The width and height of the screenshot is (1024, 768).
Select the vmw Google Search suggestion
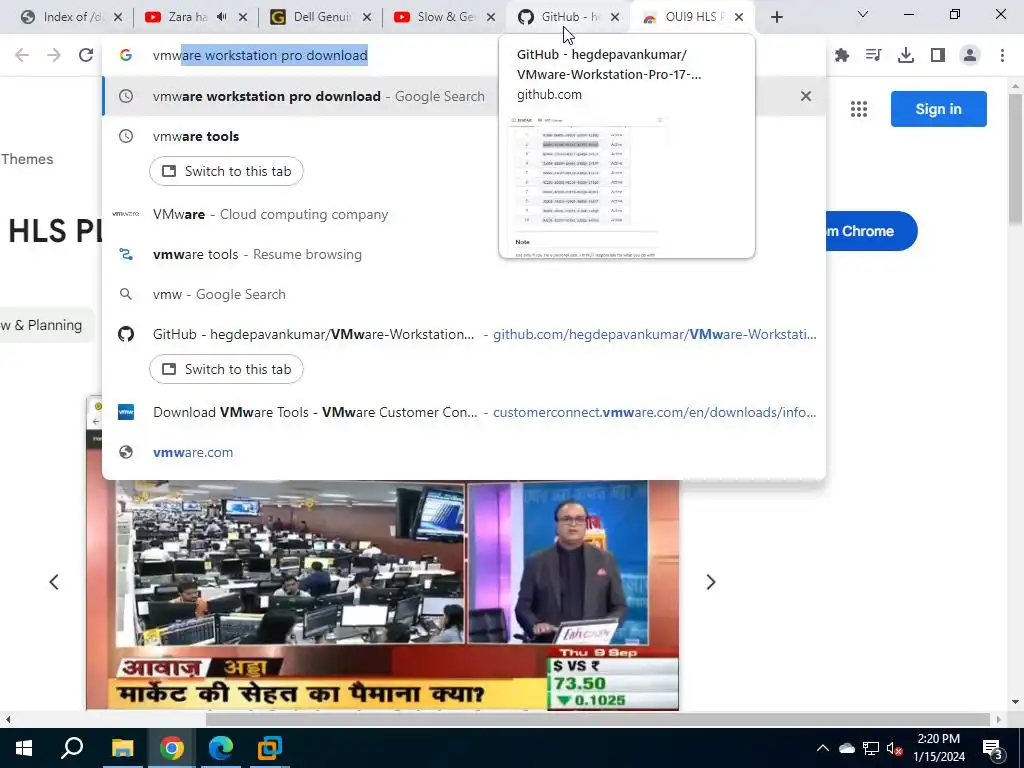coord(464,294)
